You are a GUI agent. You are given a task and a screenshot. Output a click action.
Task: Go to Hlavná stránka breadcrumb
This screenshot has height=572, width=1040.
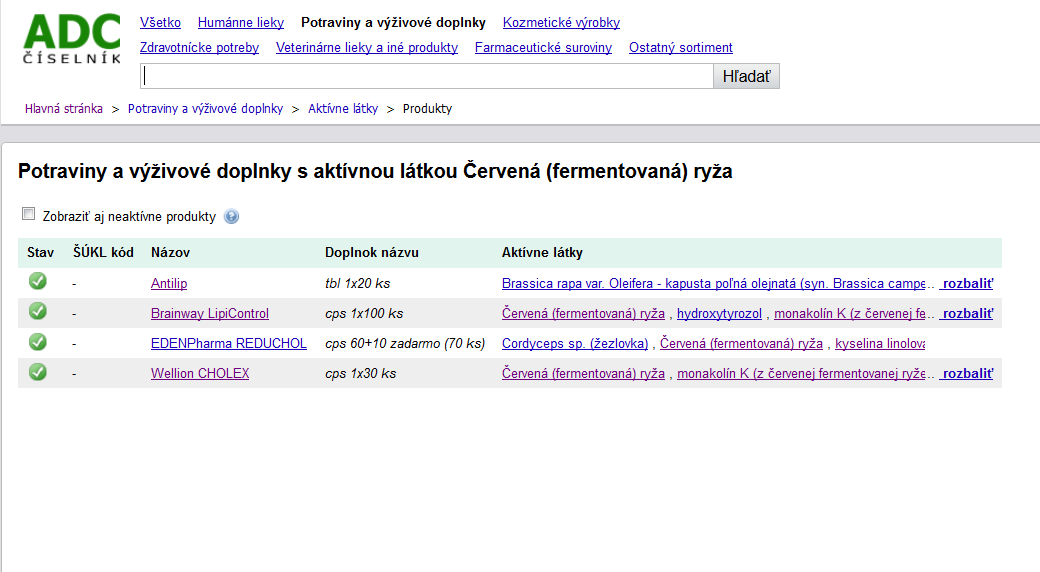pos(64,109)
